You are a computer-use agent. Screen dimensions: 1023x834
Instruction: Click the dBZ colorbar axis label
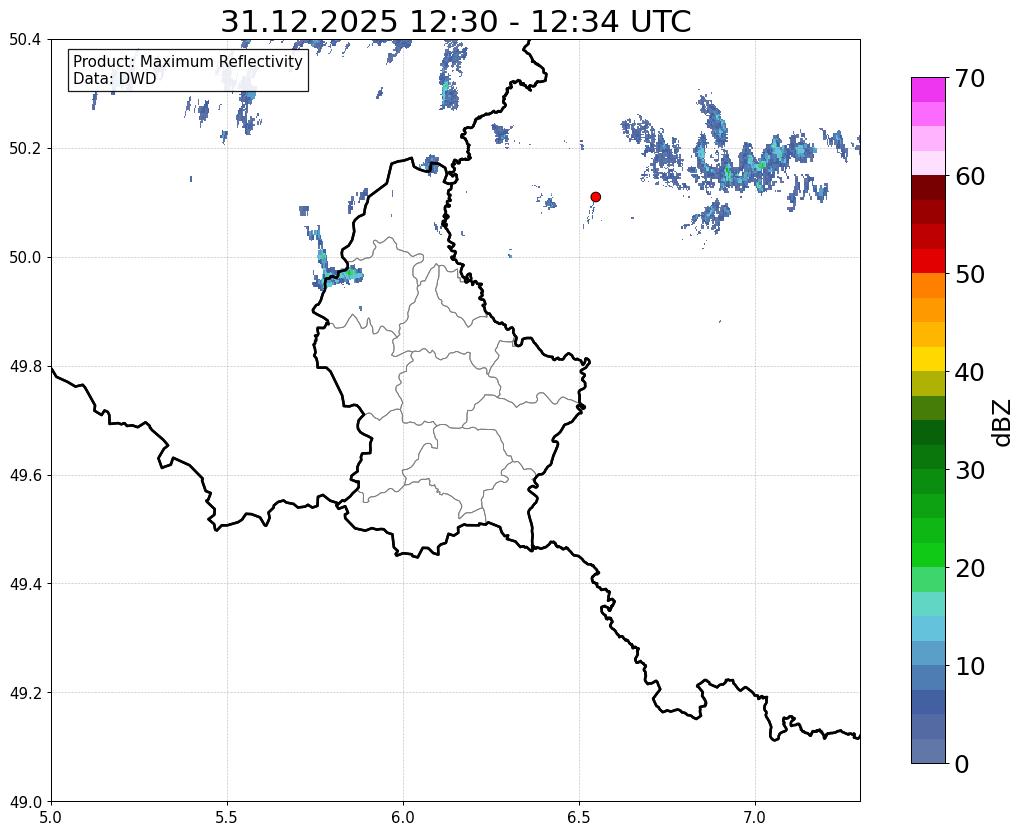[1003, 422]
